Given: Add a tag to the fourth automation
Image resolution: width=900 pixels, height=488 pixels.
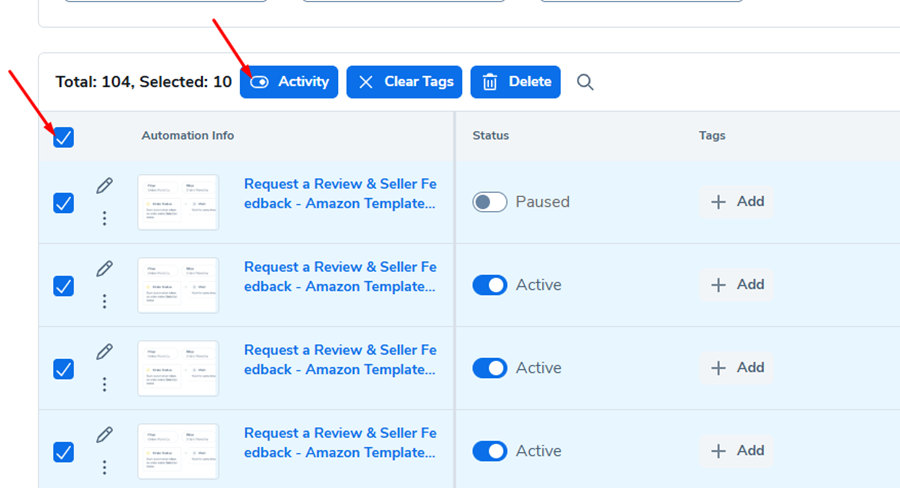Looking at the screenshot, I should point(737,451).
